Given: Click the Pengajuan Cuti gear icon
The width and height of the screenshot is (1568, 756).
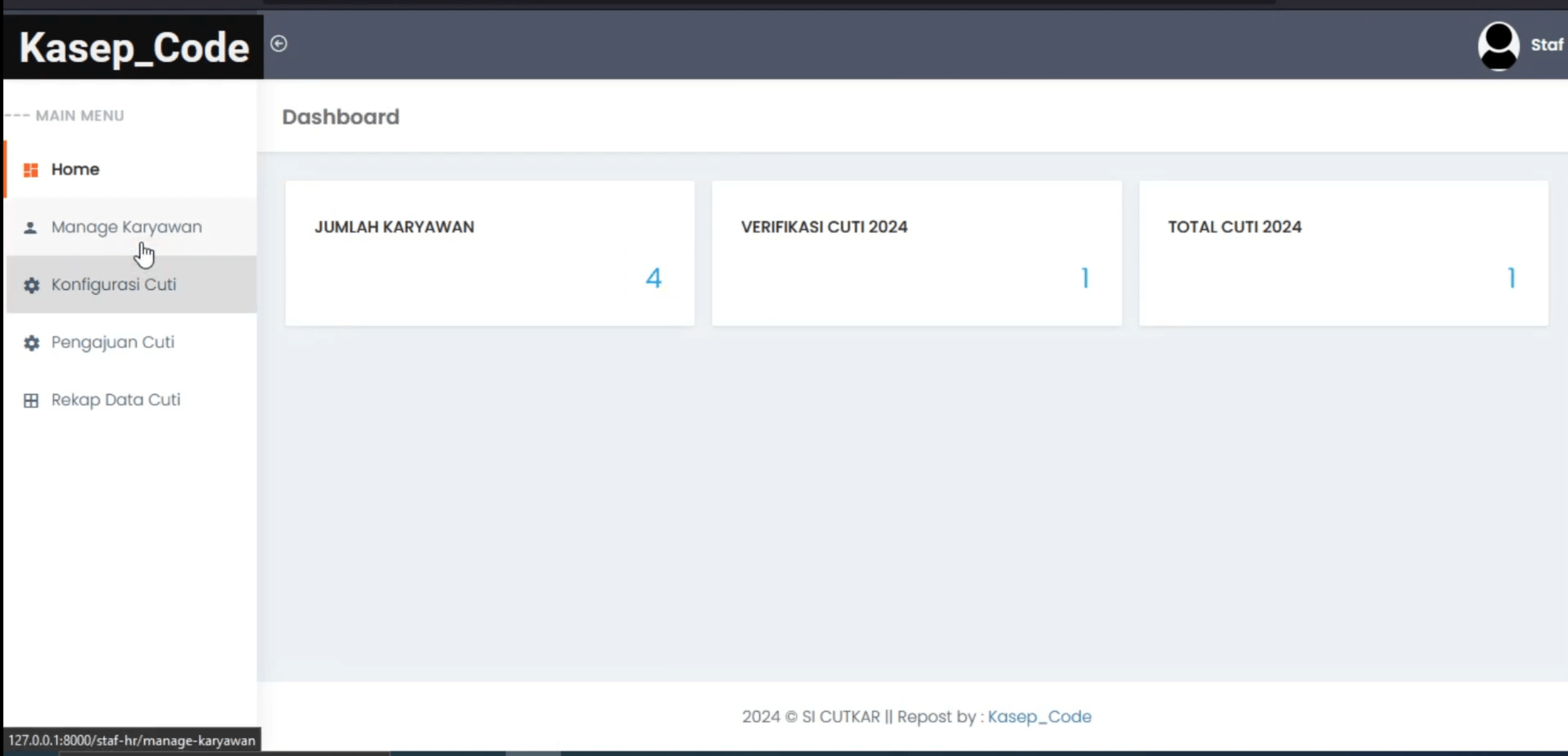Looking at the screenshot, I should (31, 343).
